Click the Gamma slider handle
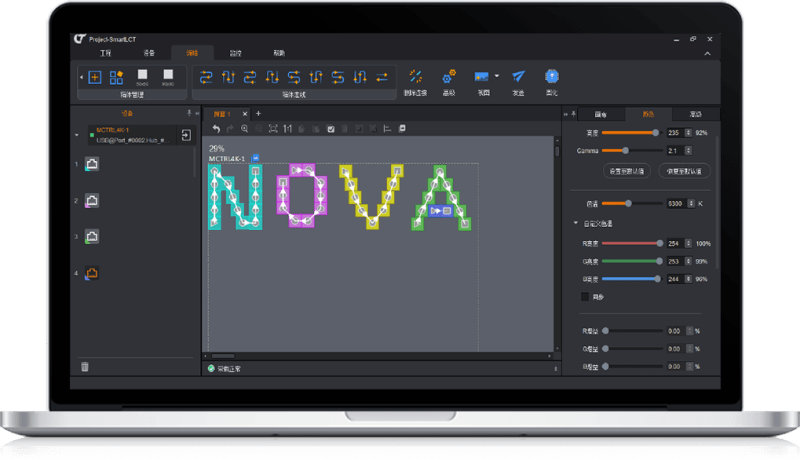Image resolution: width=800 pixels, height=460 pixels. pos(626,150)
